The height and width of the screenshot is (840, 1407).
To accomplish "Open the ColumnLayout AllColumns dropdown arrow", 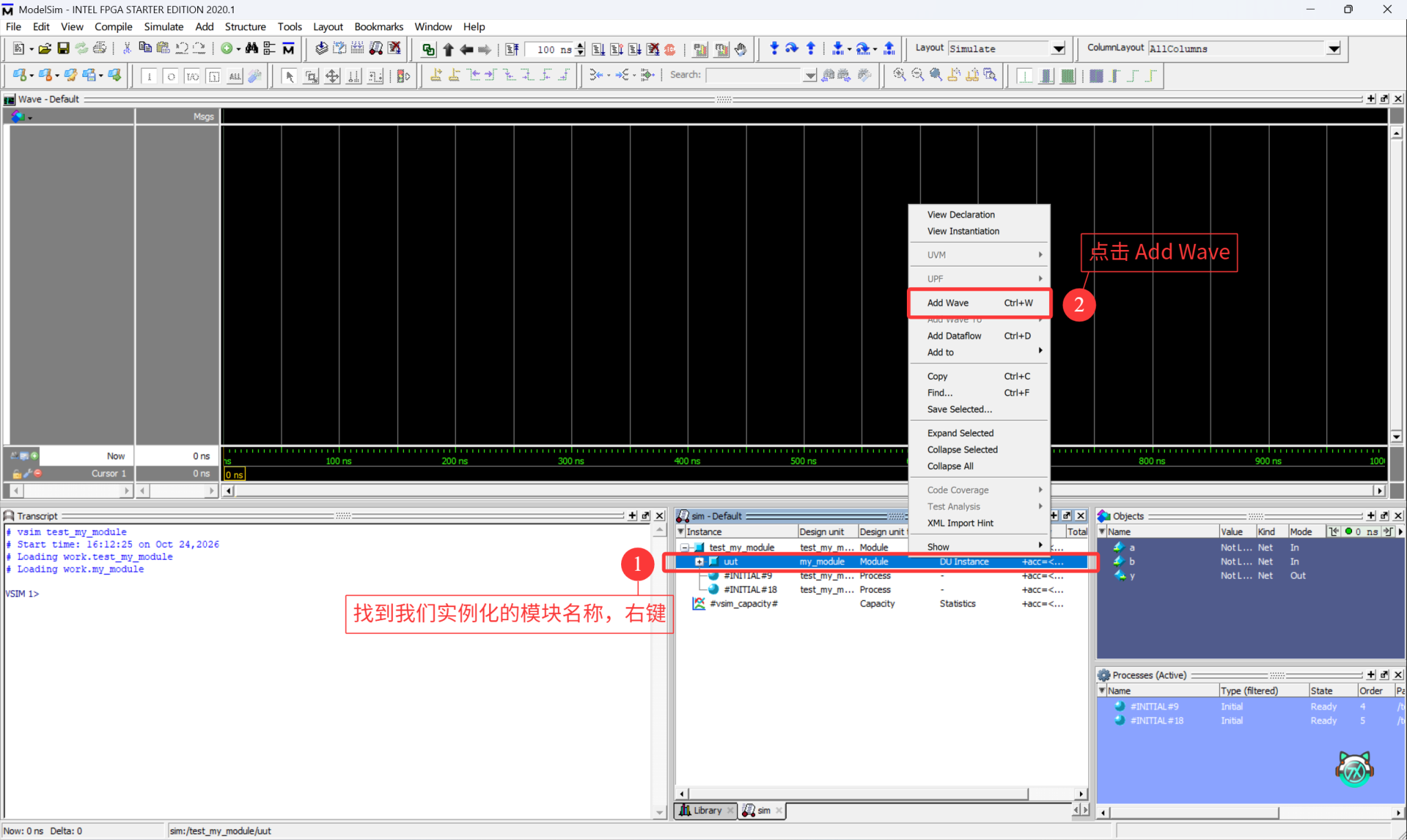I will [x=1333, y=49].
